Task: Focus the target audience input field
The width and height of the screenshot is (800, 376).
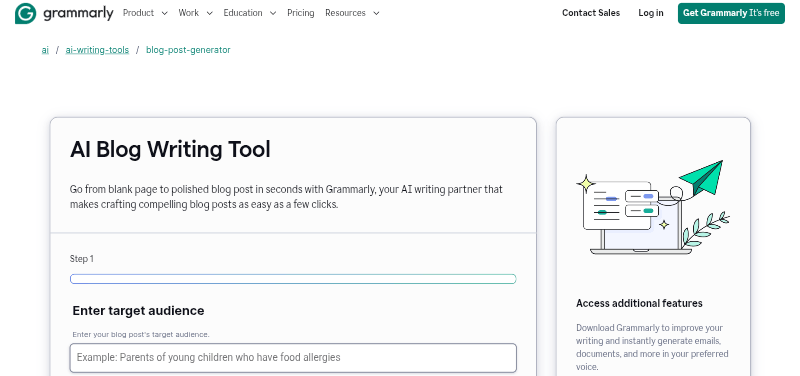Action: tap(293, 358)
